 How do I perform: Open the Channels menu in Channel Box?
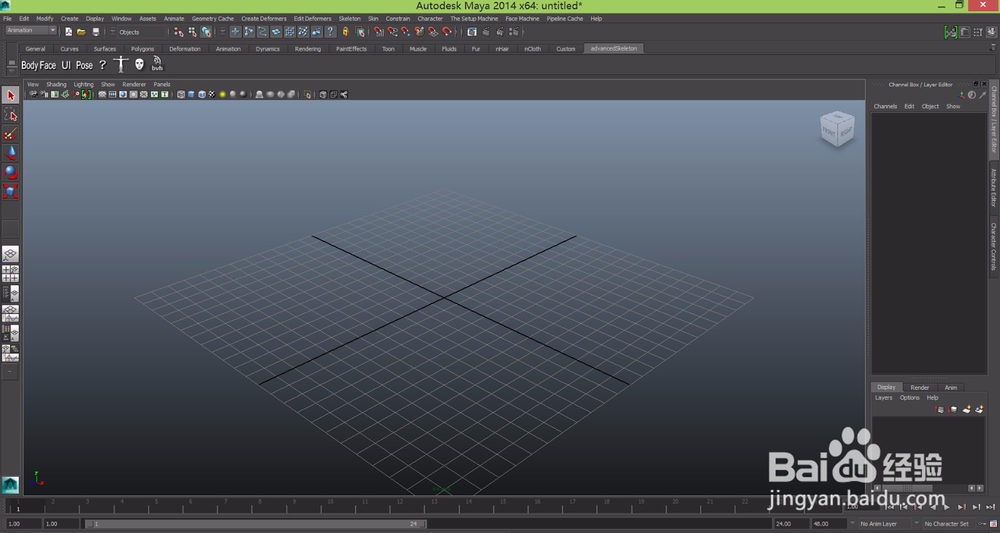click(885, 106)
